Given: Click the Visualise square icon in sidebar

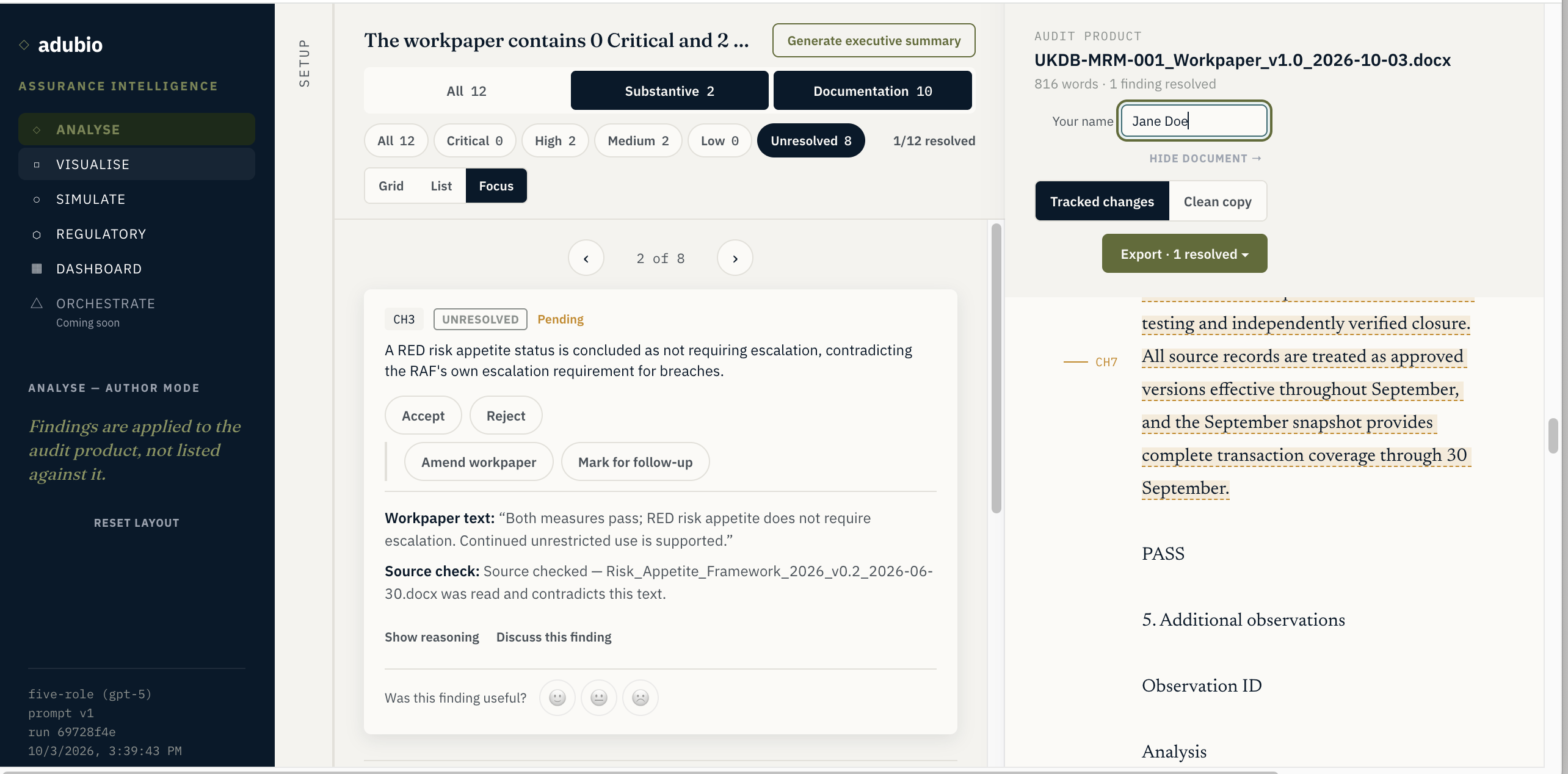Looking at the screenshot, I should click(37, 165).
